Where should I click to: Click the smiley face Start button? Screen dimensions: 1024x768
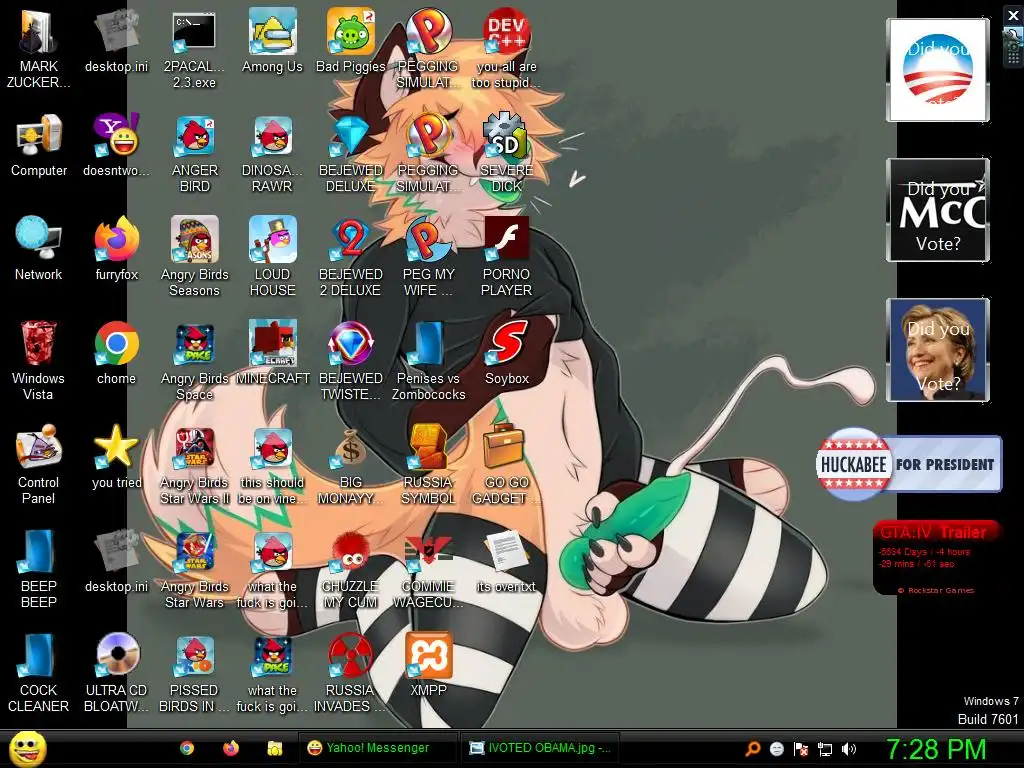point(27,748)
